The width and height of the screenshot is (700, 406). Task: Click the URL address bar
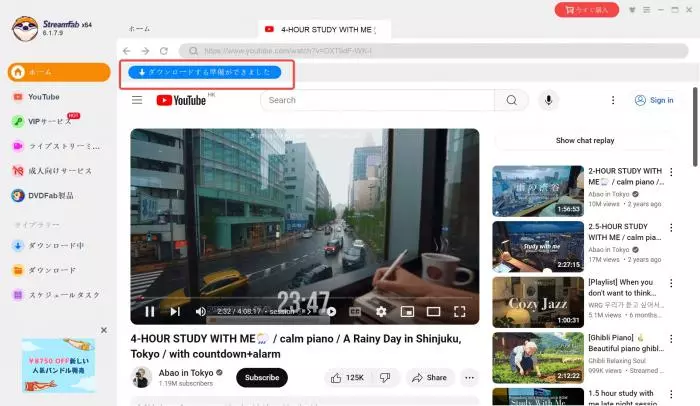433,51
